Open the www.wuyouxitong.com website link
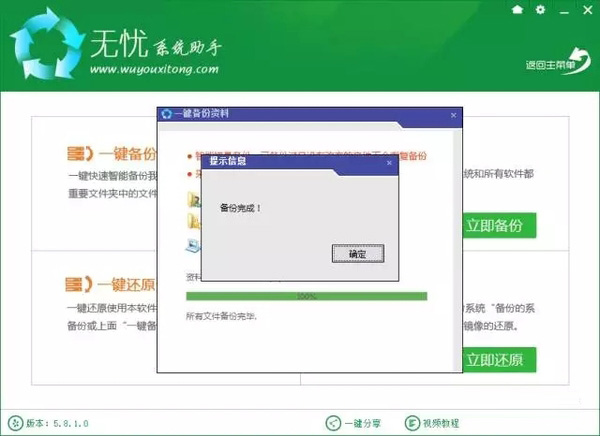The width and height of the screenshot is (600, 436). click(154, 70)
